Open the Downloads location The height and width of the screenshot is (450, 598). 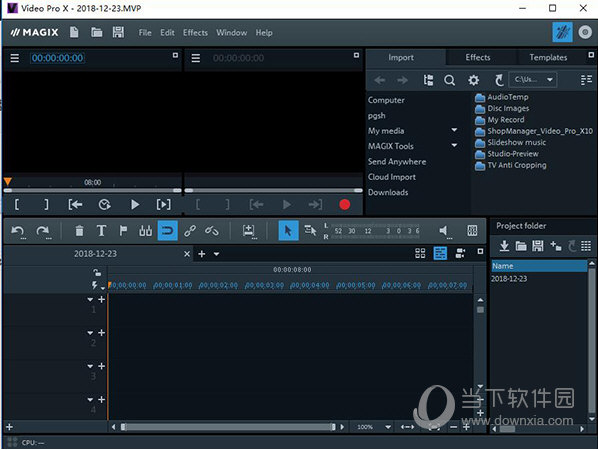pyautogui.click(x=388, y=192)
